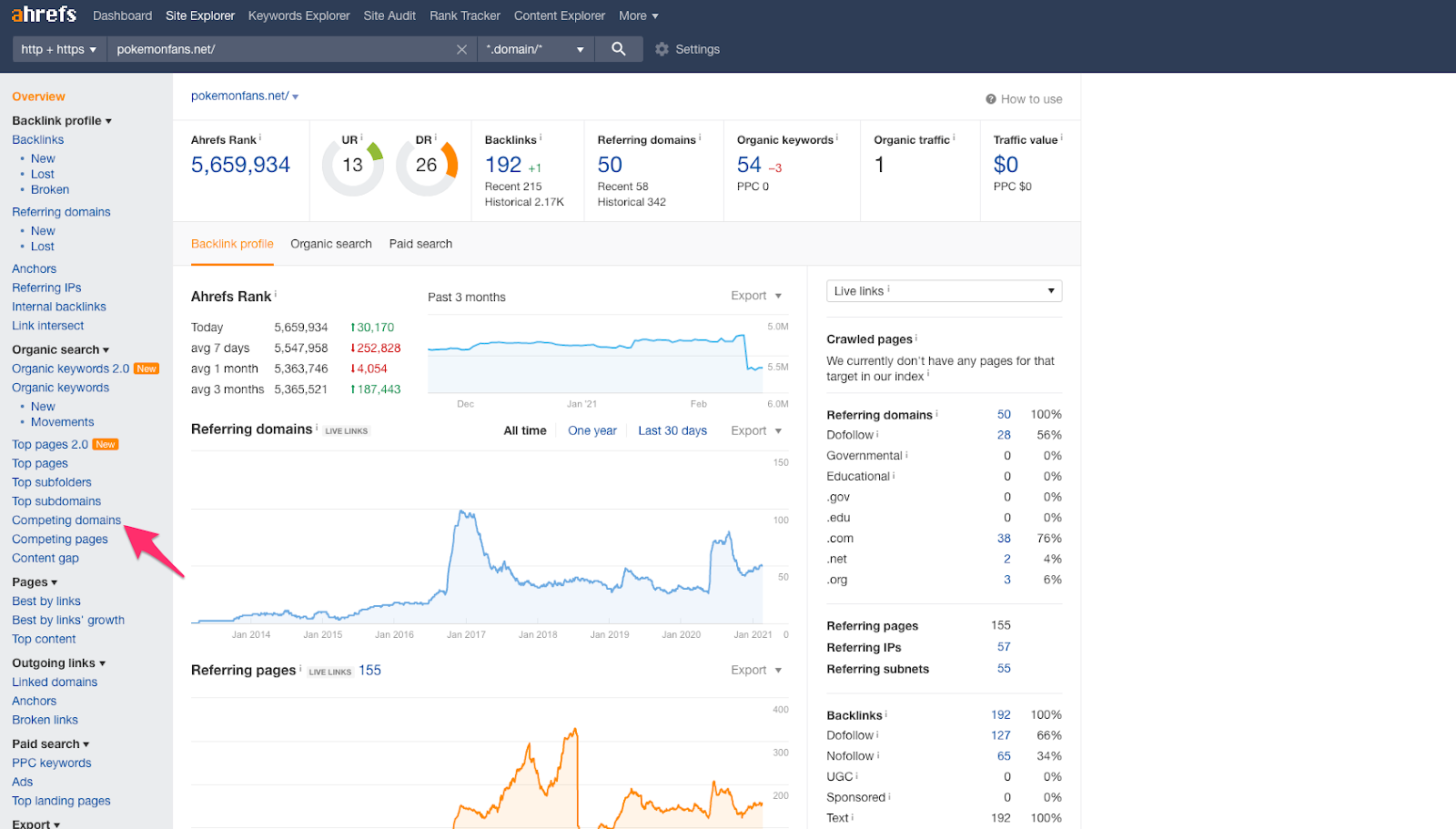Open the *.domain/* mode dropdown
Screen dimensions: 1456x829
coord(535,49)
